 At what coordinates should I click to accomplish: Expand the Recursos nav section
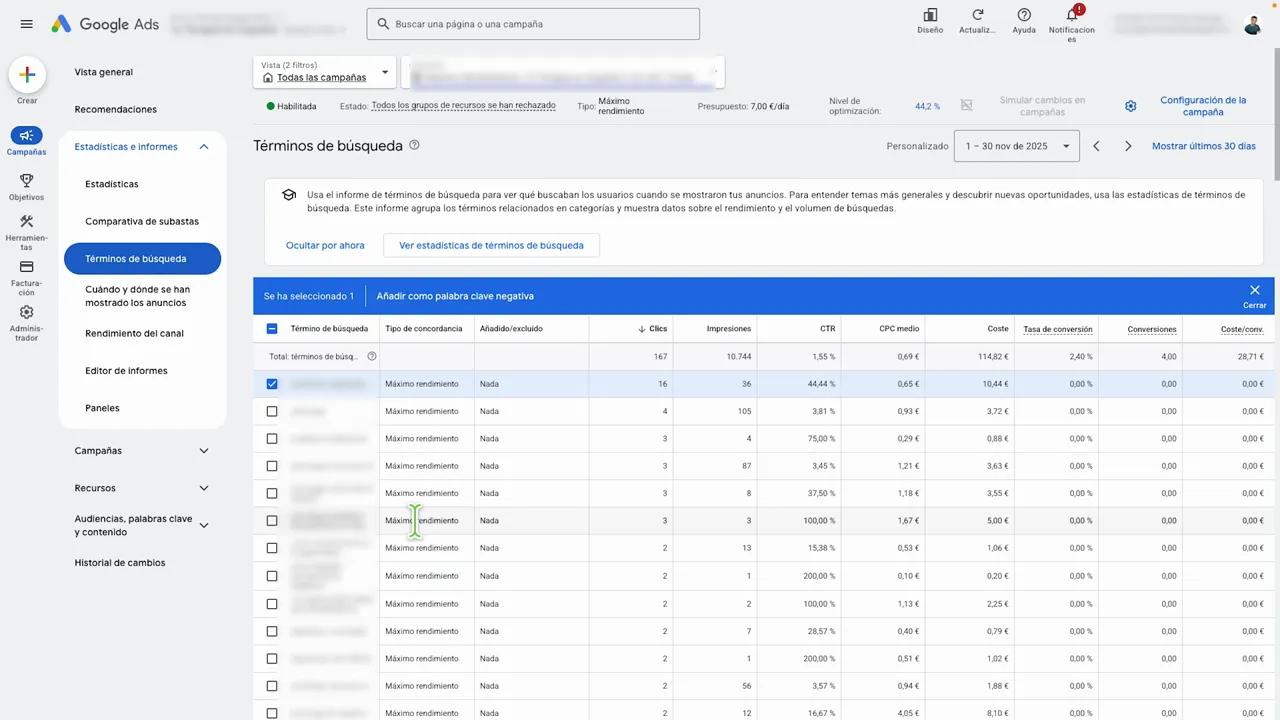tap(204, 488)
